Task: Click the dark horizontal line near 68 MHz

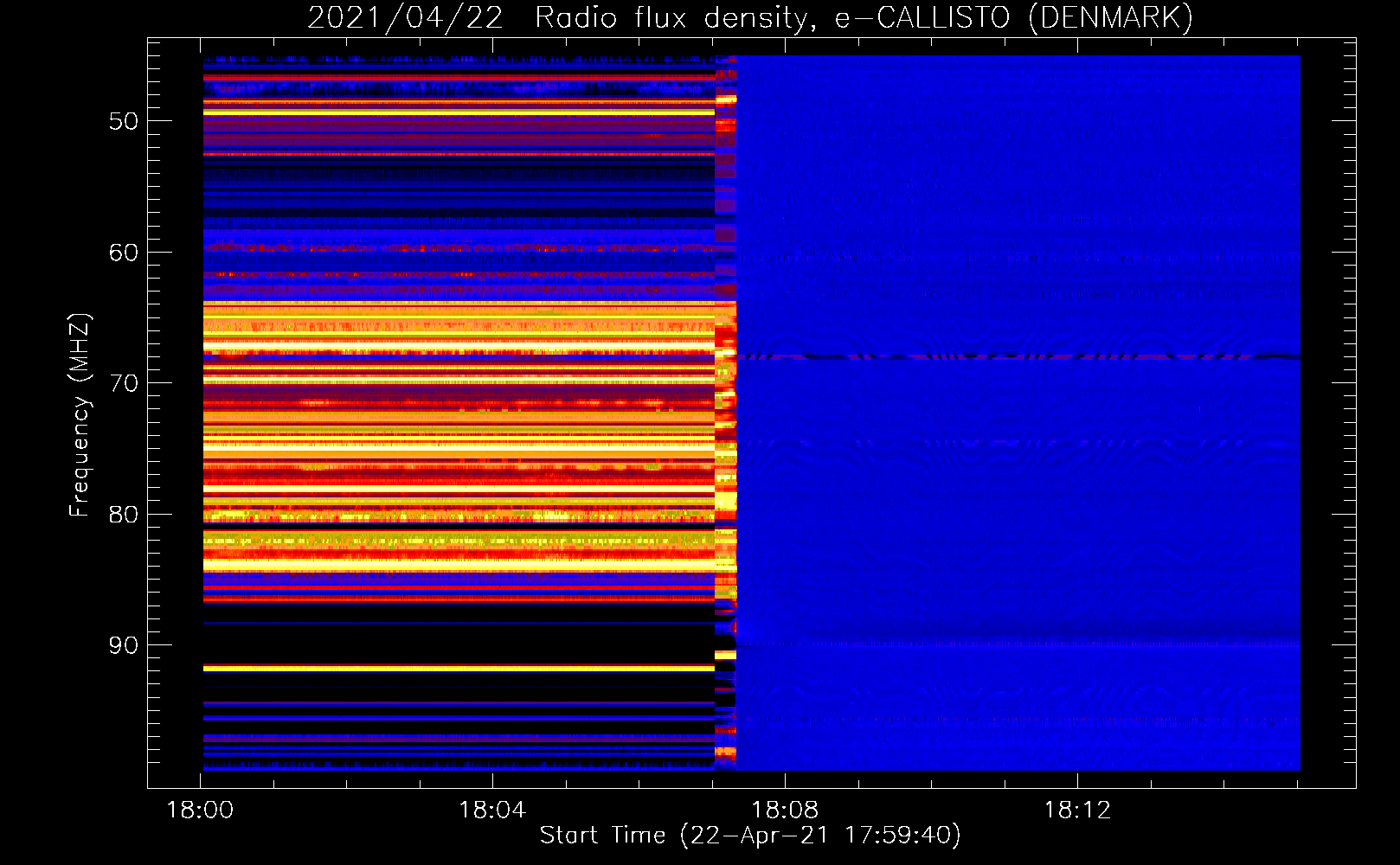Action: pos(1018,356)
